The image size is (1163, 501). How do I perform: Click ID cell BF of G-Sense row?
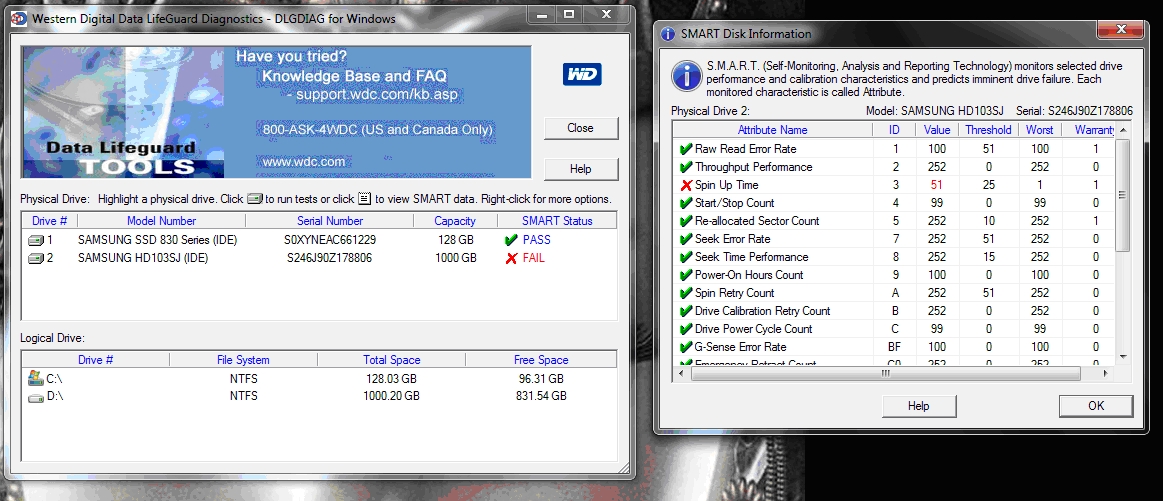(x=895, y=347)
